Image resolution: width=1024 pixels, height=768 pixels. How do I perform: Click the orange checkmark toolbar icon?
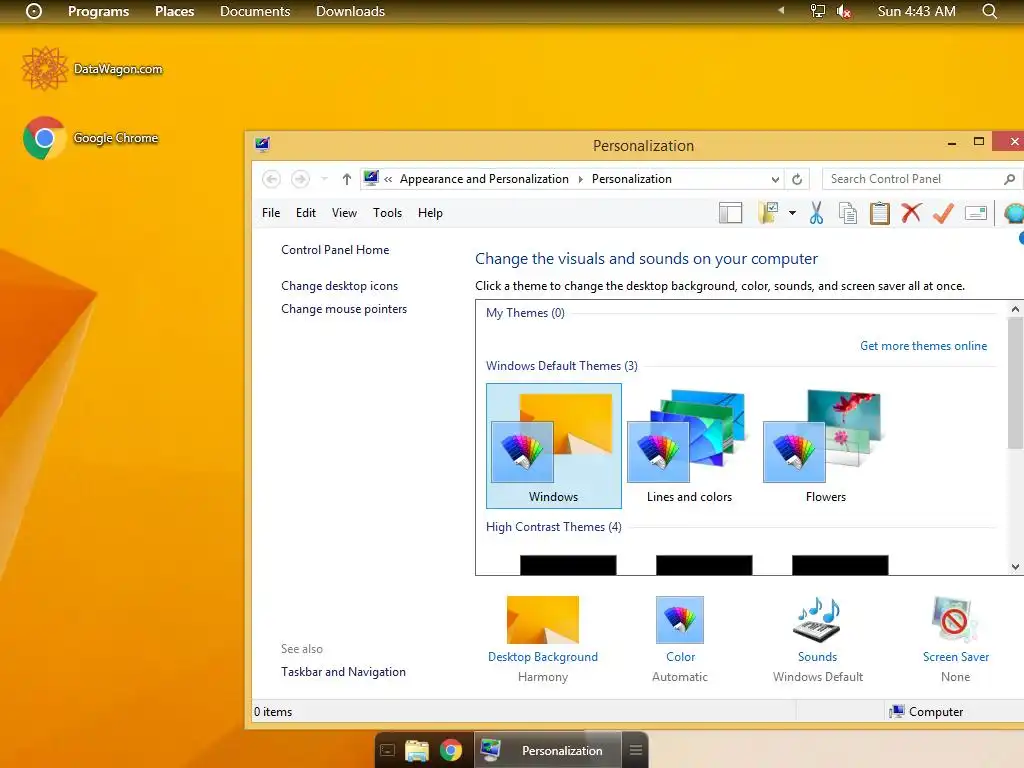(x=943, y=213)
